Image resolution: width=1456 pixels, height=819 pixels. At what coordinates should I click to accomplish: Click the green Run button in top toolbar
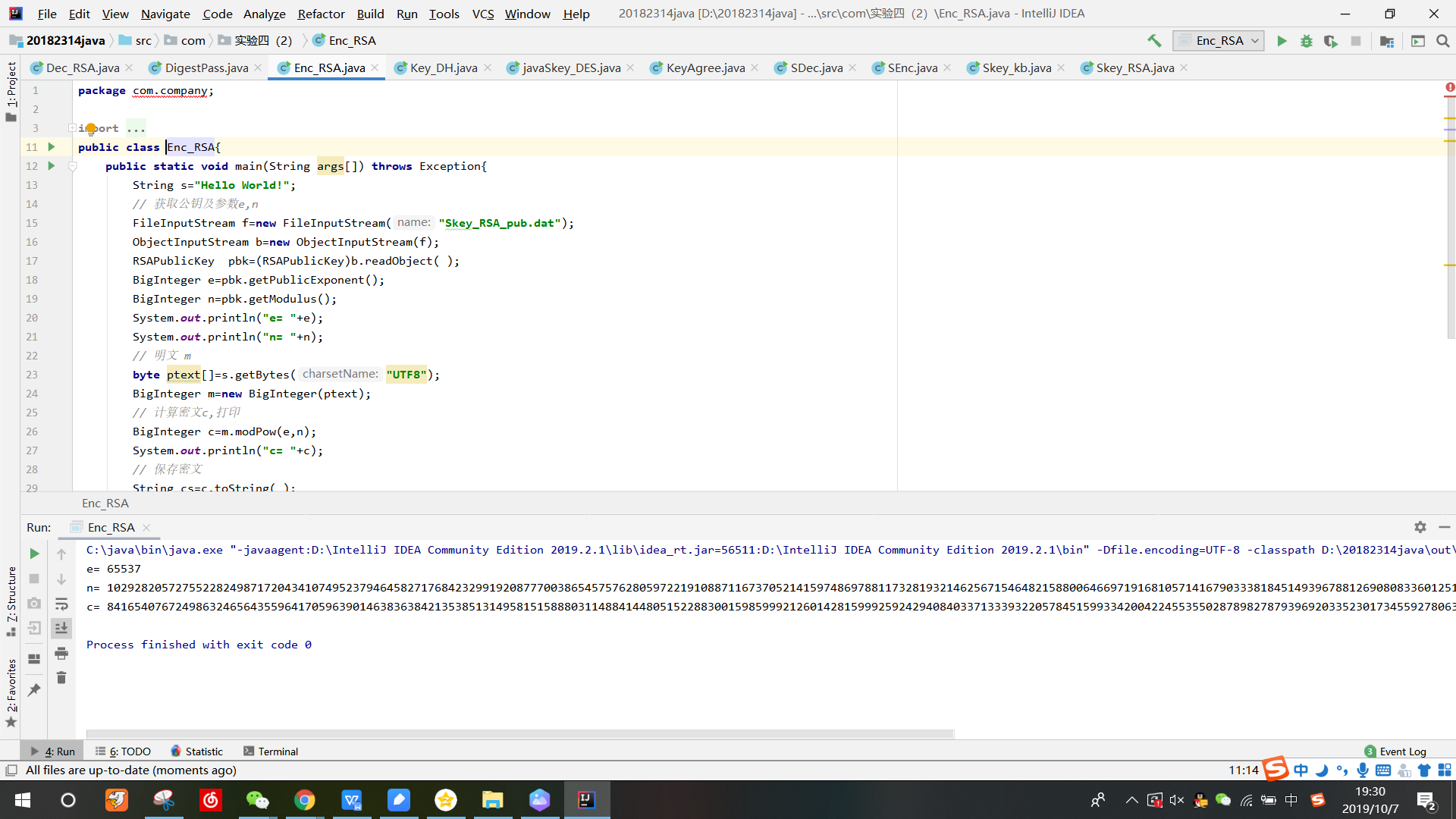click(1282, 41)
